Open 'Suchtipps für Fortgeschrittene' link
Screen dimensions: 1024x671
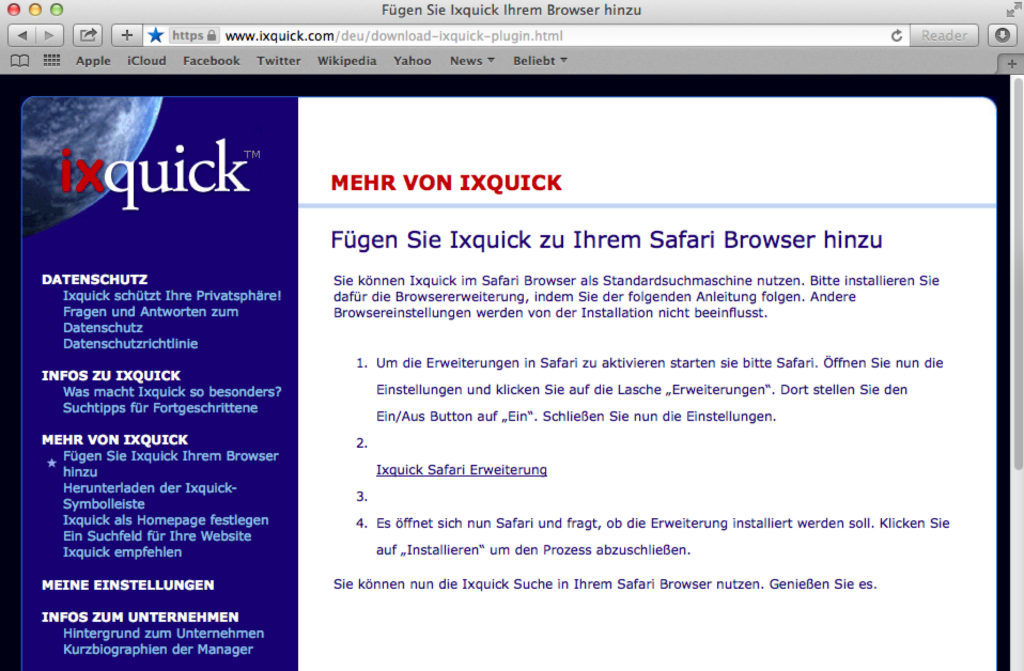(160, 408)
